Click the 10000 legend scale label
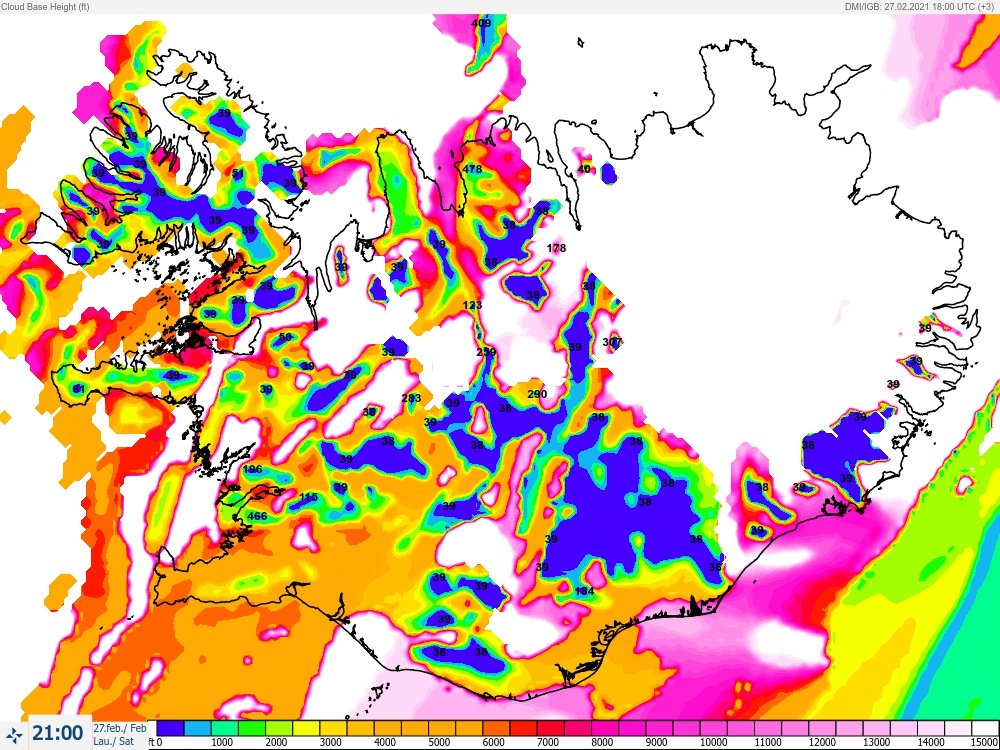1000x750 pixels. 712,742
